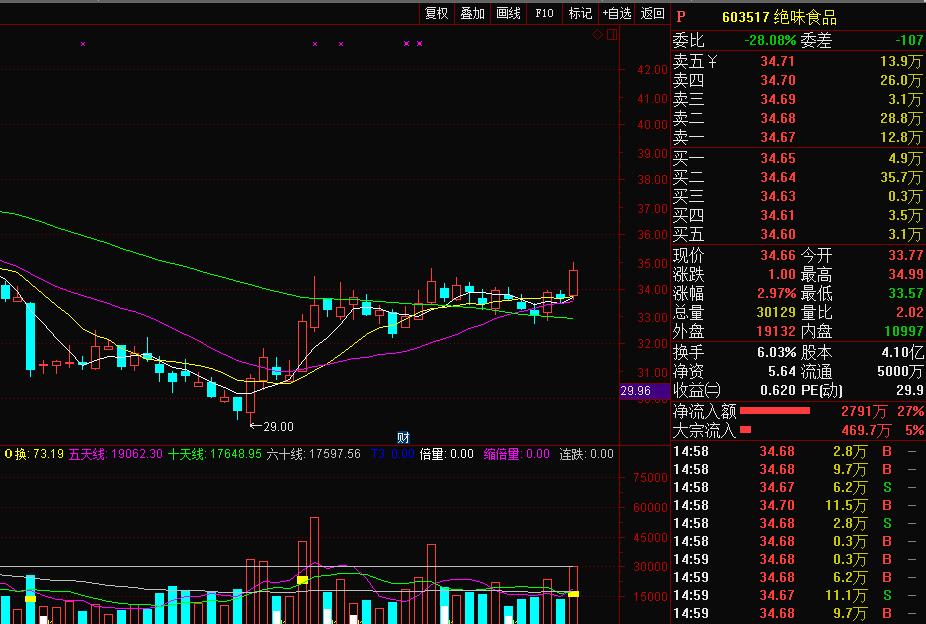The image size is (926, 624).
Task: Click the red P icon beside stock code
Action: pyautogui.click(x=681, y=17)
